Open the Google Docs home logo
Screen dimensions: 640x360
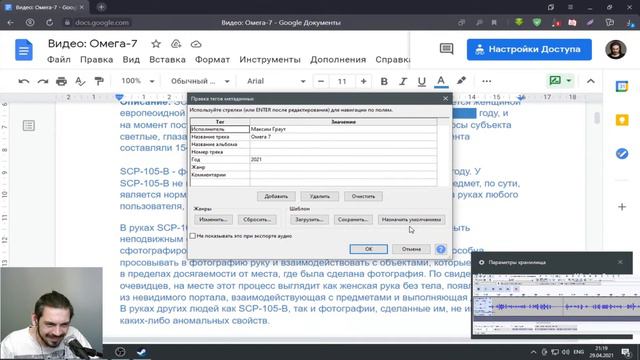24,50
